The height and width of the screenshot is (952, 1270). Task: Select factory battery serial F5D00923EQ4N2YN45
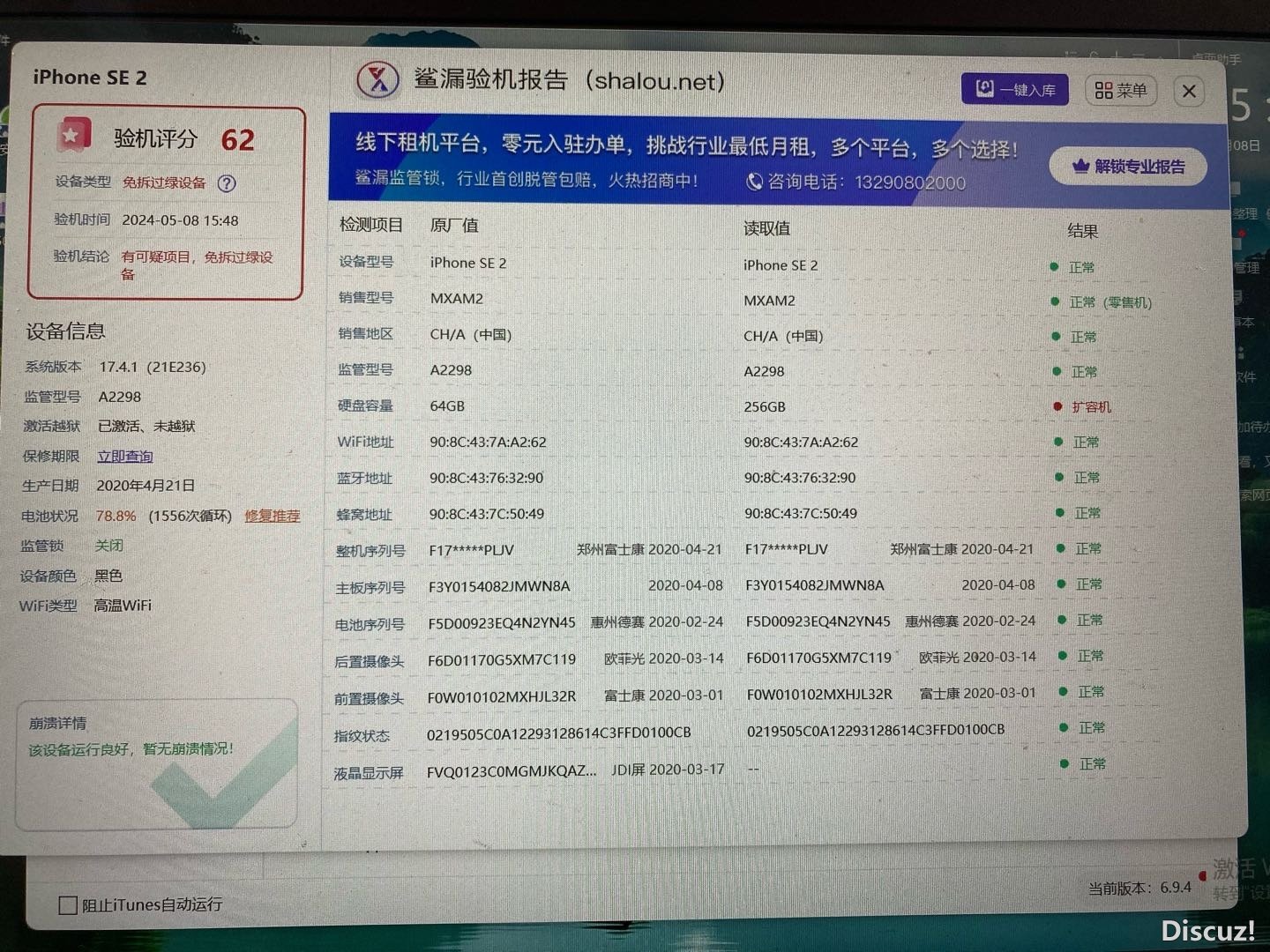pos(502,623)
